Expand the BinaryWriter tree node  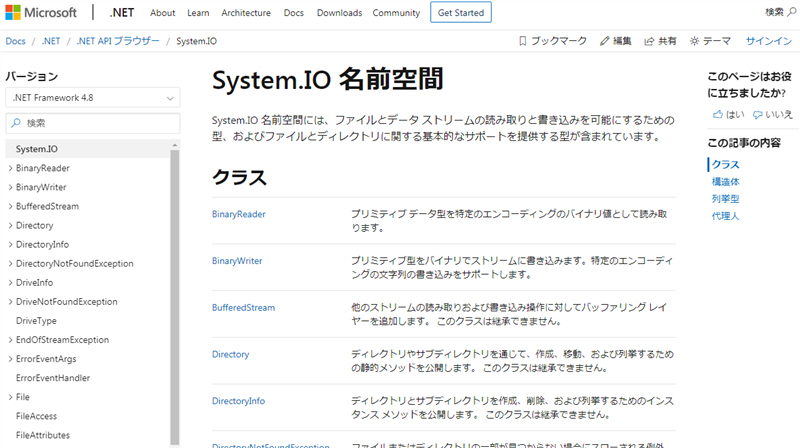(10, 187)
